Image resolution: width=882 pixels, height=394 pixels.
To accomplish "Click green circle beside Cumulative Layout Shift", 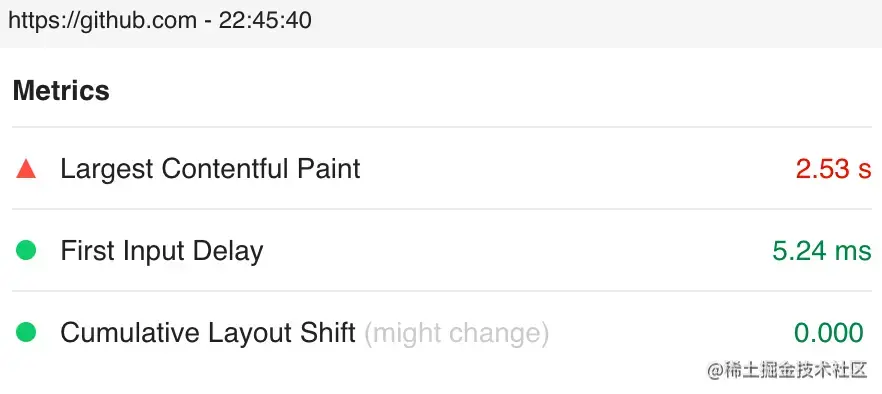I will pos(26,332).
